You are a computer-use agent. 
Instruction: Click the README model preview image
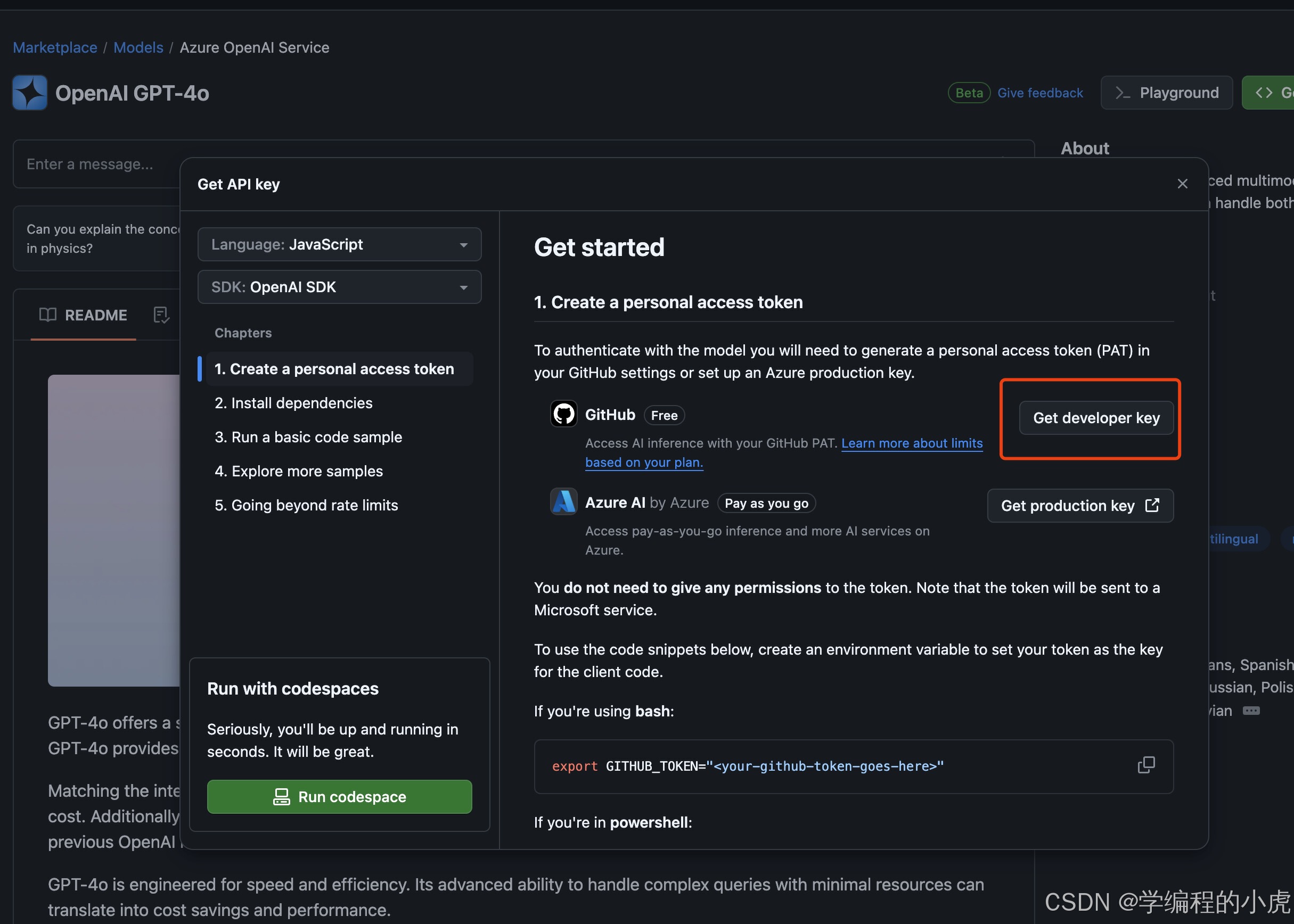pyautogui.click(x=114, y=530)
